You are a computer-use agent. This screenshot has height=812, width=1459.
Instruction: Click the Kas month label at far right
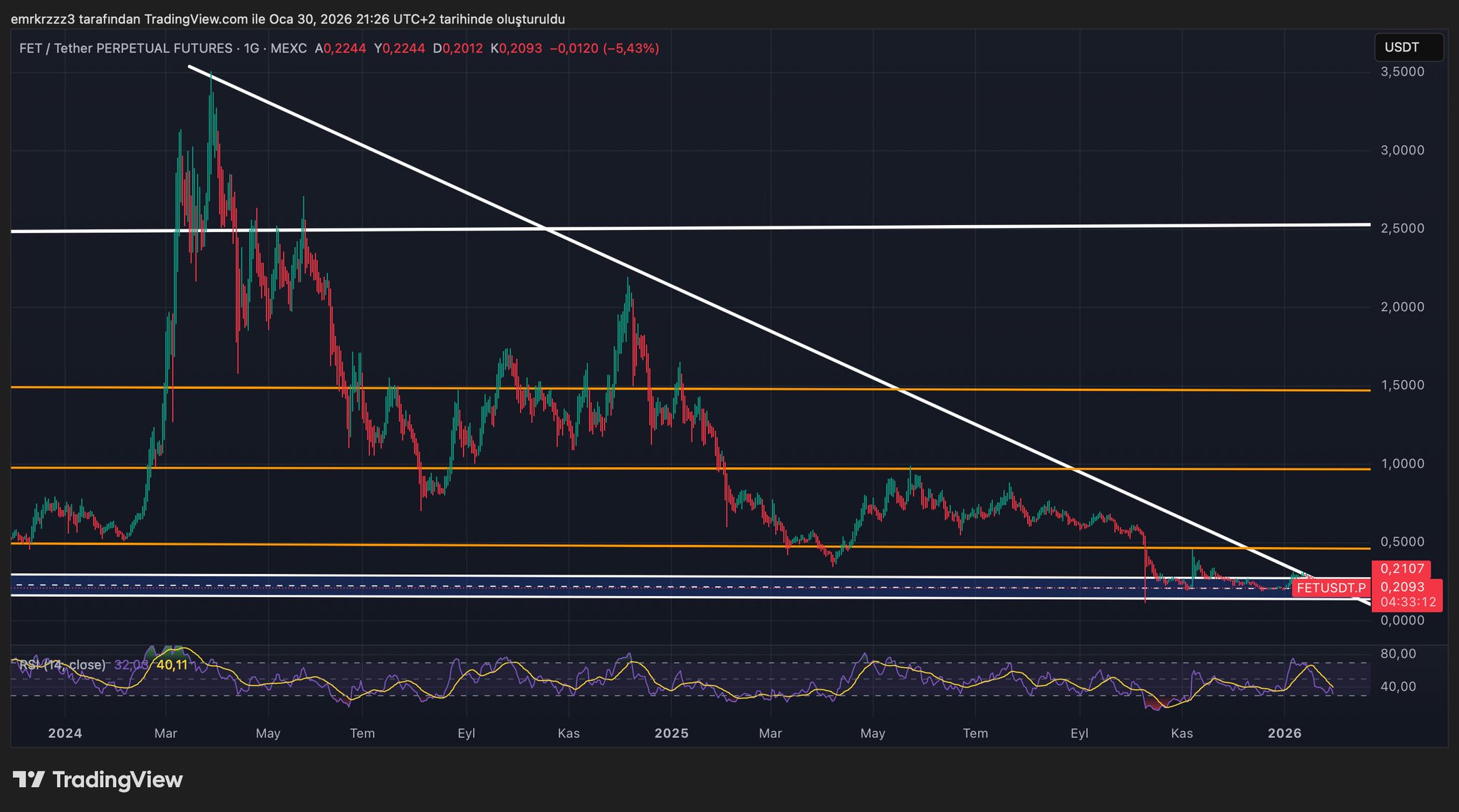pos(1181,733)
